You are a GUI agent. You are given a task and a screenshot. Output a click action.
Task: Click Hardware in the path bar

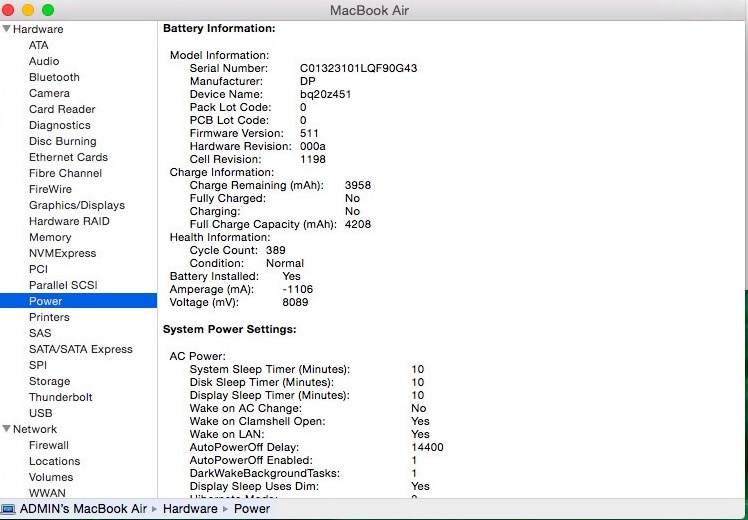pos(190,509)
